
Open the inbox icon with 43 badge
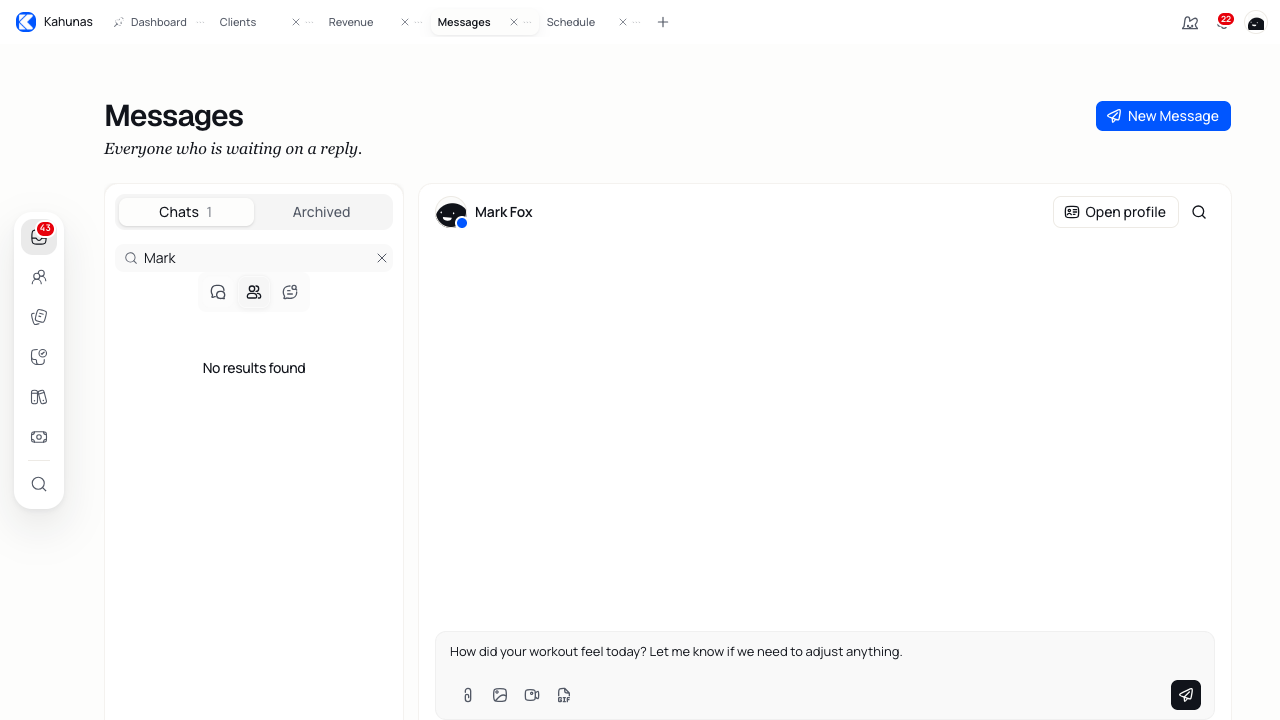(39, 237)
